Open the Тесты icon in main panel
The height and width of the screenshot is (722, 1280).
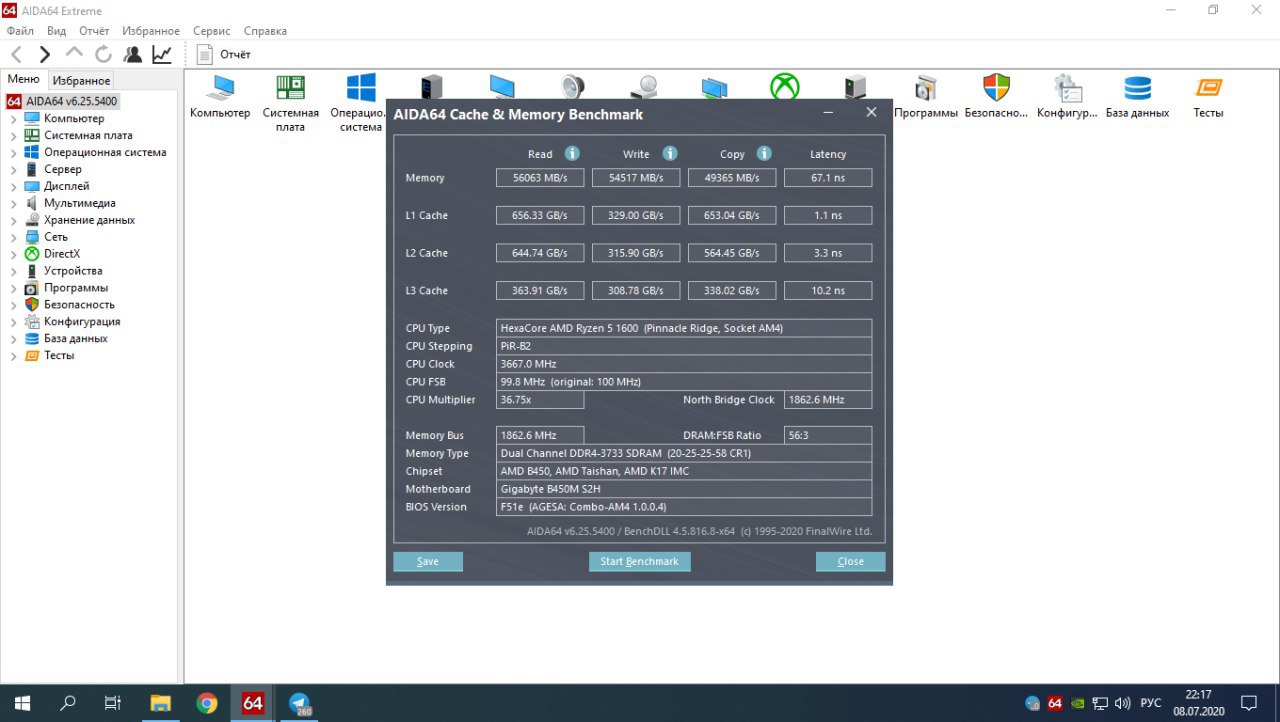point(1208,97)
